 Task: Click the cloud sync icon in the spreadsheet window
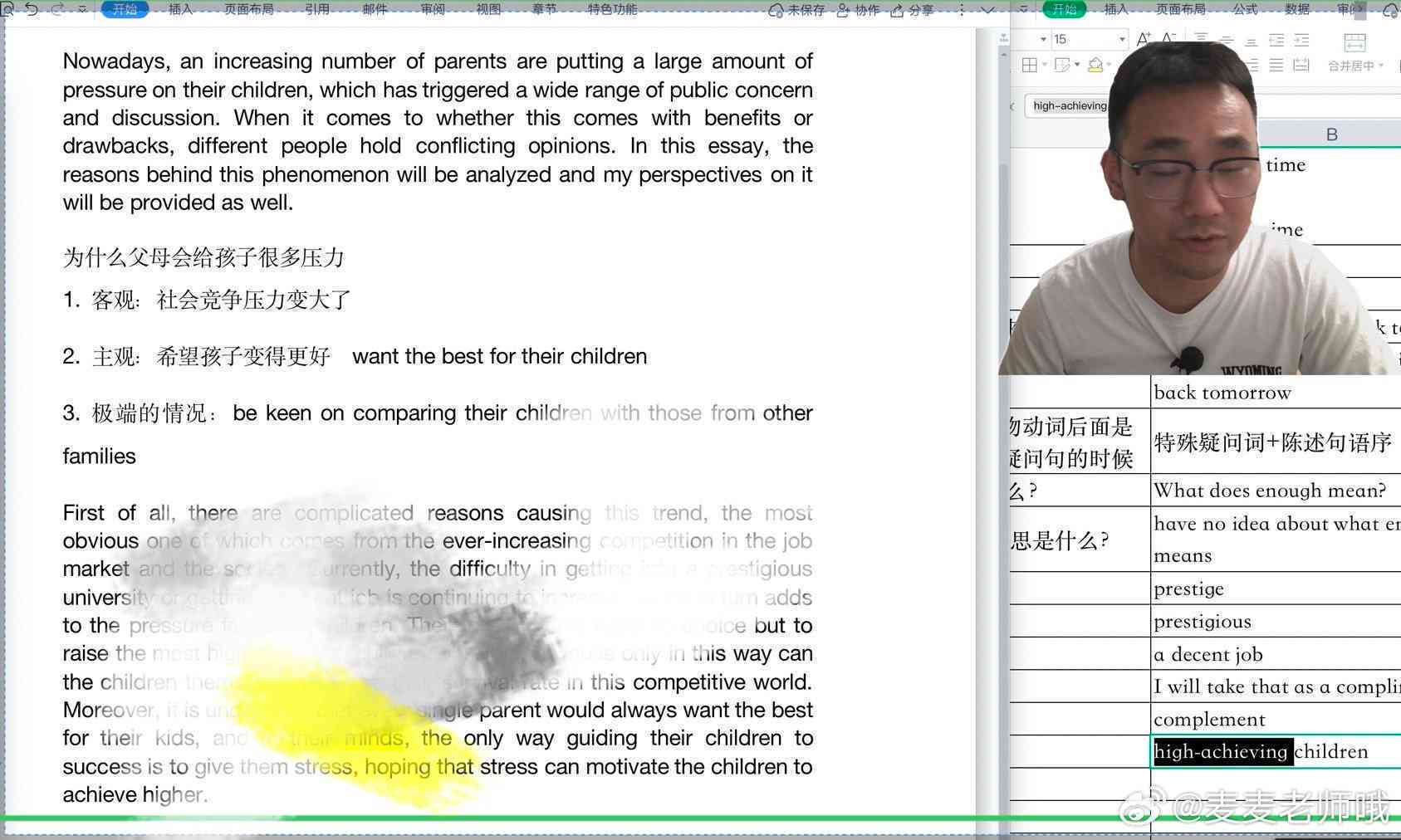pyautogui.click(x=1391, y=10)
